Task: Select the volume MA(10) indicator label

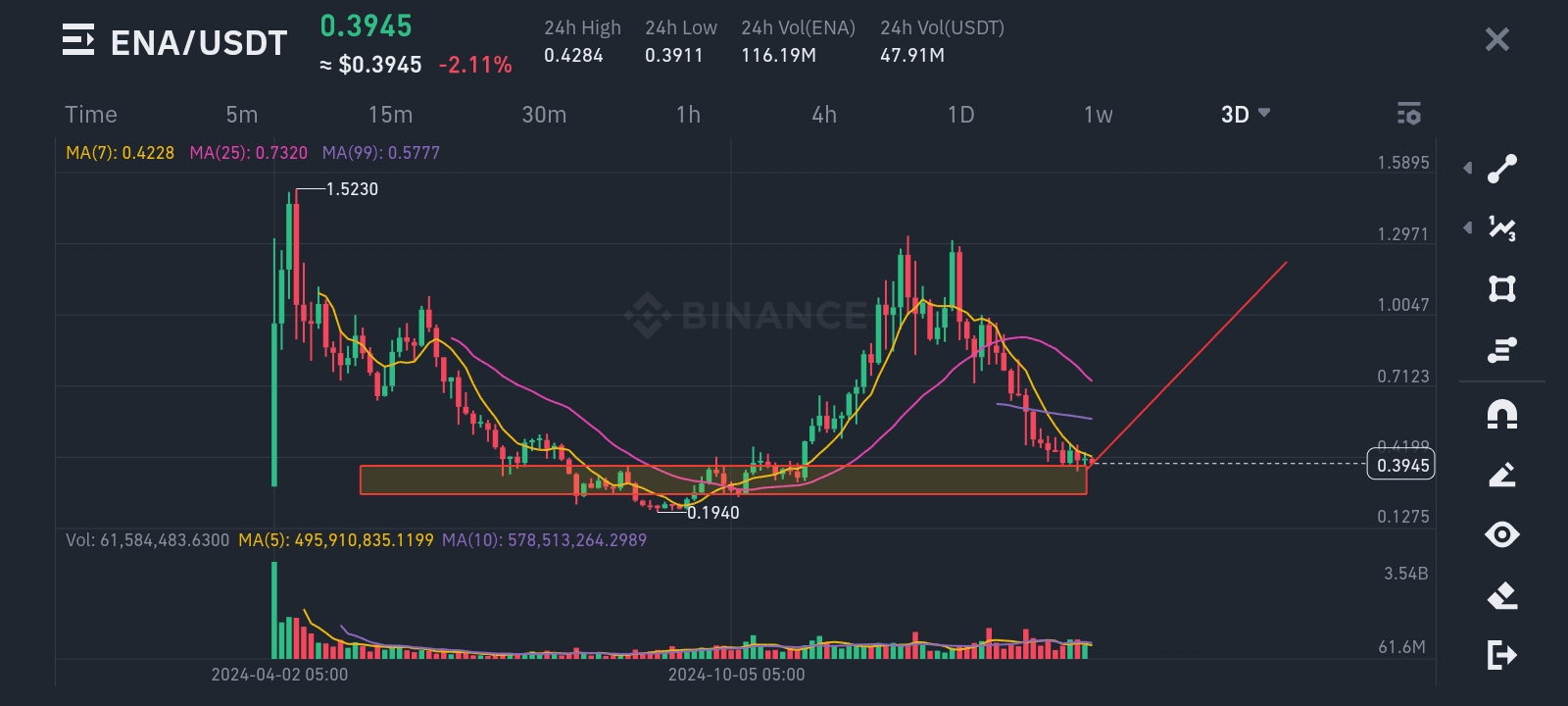Action: point(544,540)
